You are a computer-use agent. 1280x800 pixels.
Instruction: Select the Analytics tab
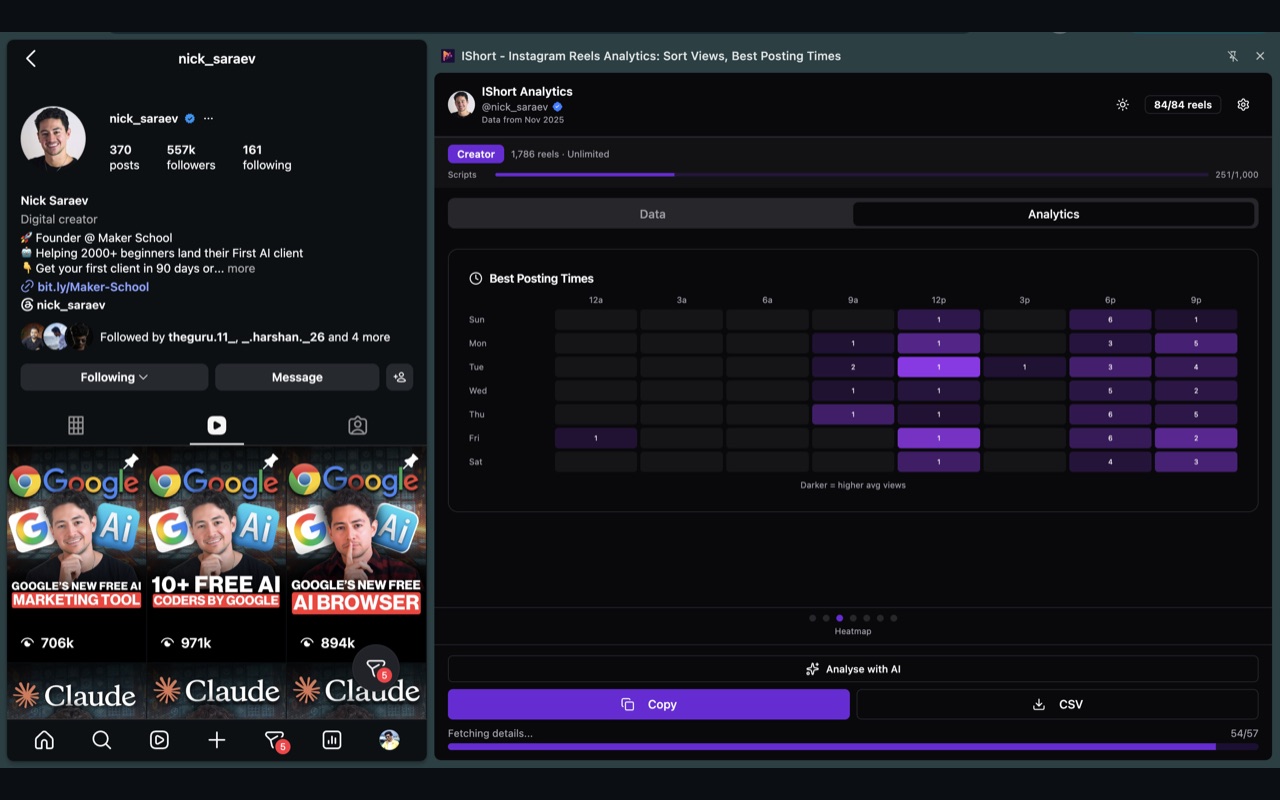pyautogui.click(x=1054, y=214)
